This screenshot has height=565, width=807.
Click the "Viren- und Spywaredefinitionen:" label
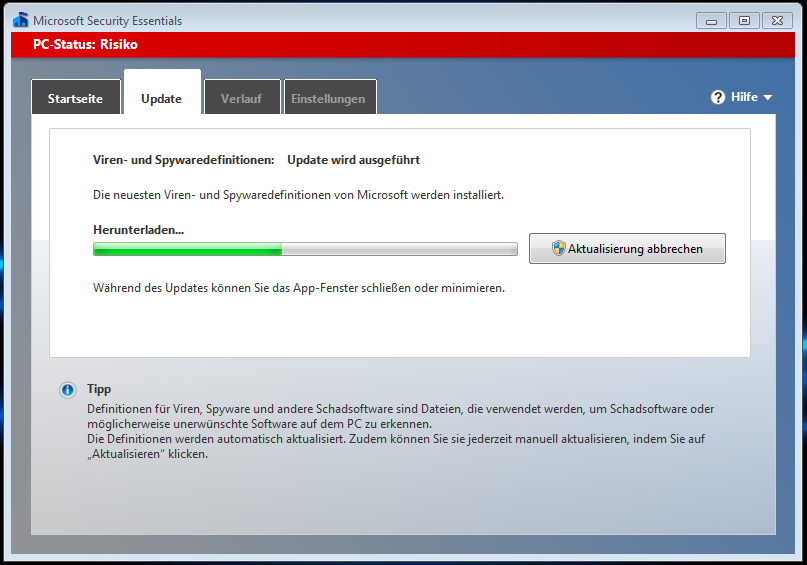pyautogui.click(x=184, y=160)
